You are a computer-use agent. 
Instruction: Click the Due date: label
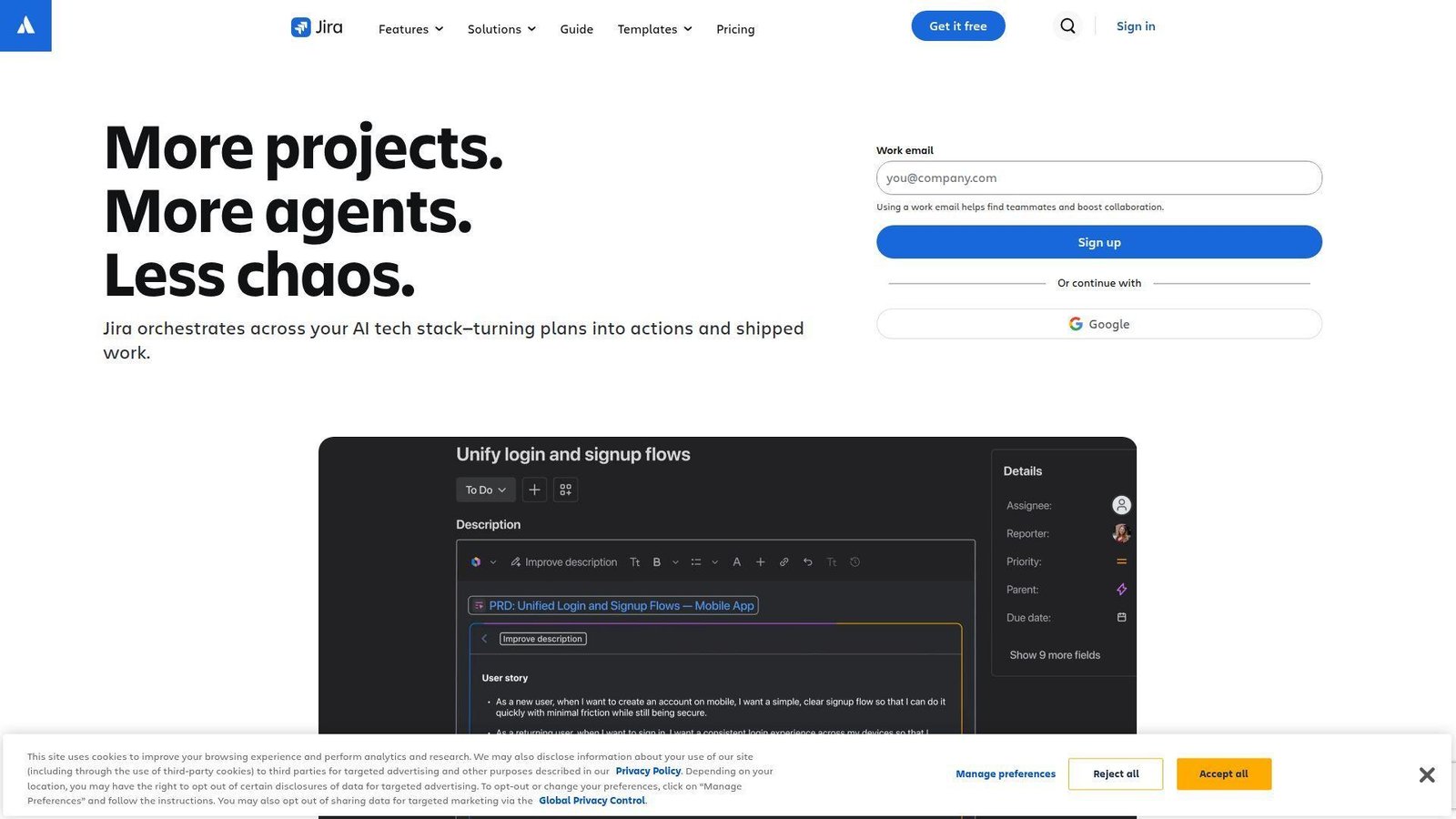pos(1029,618)
